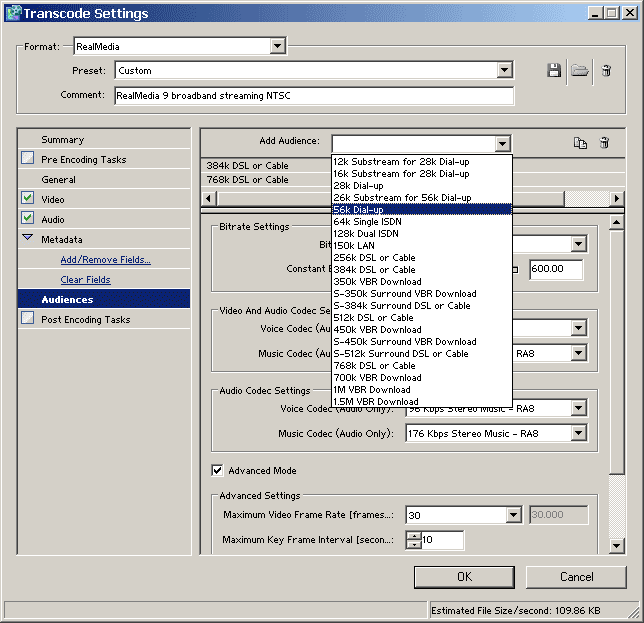Screen dimensions: 644x623
Task: Select 512k DSL or Cable option
Action: [422, 317]
